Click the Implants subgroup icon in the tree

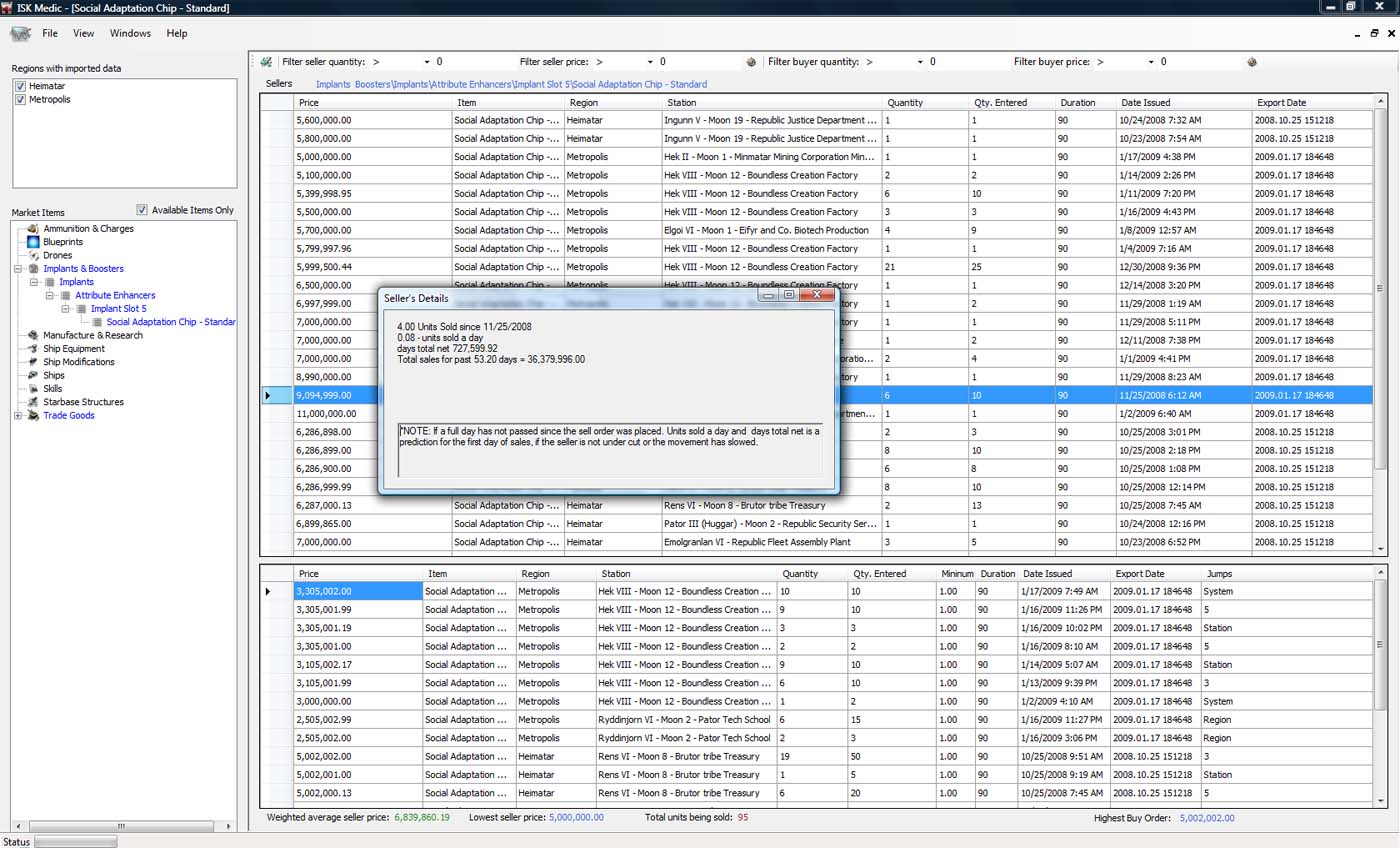click(49, 282)
